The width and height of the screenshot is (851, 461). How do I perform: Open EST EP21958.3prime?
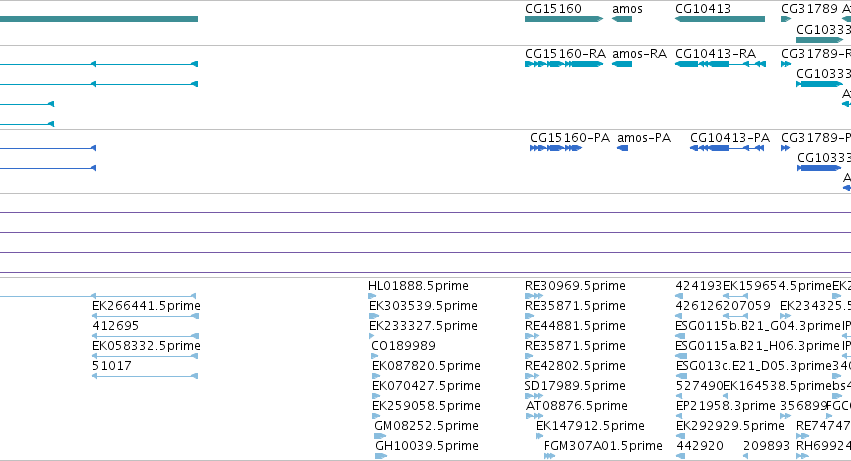point(726,406)
